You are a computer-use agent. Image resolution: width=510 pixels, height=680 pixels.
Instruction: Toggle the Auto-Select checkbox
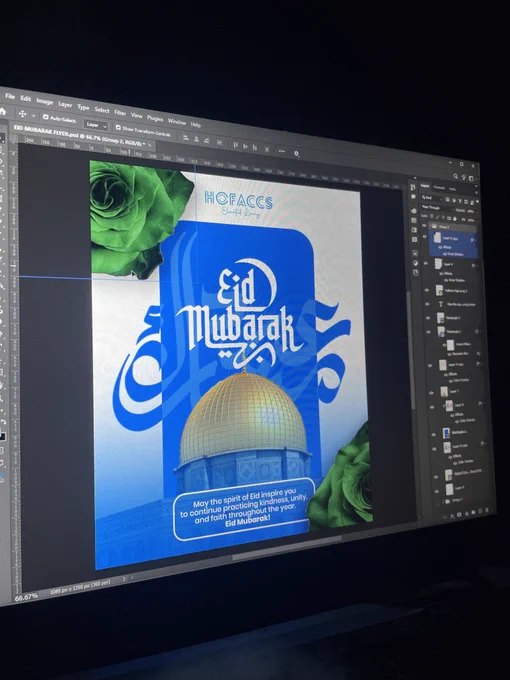pyautogui.click(x=46, y=117)
